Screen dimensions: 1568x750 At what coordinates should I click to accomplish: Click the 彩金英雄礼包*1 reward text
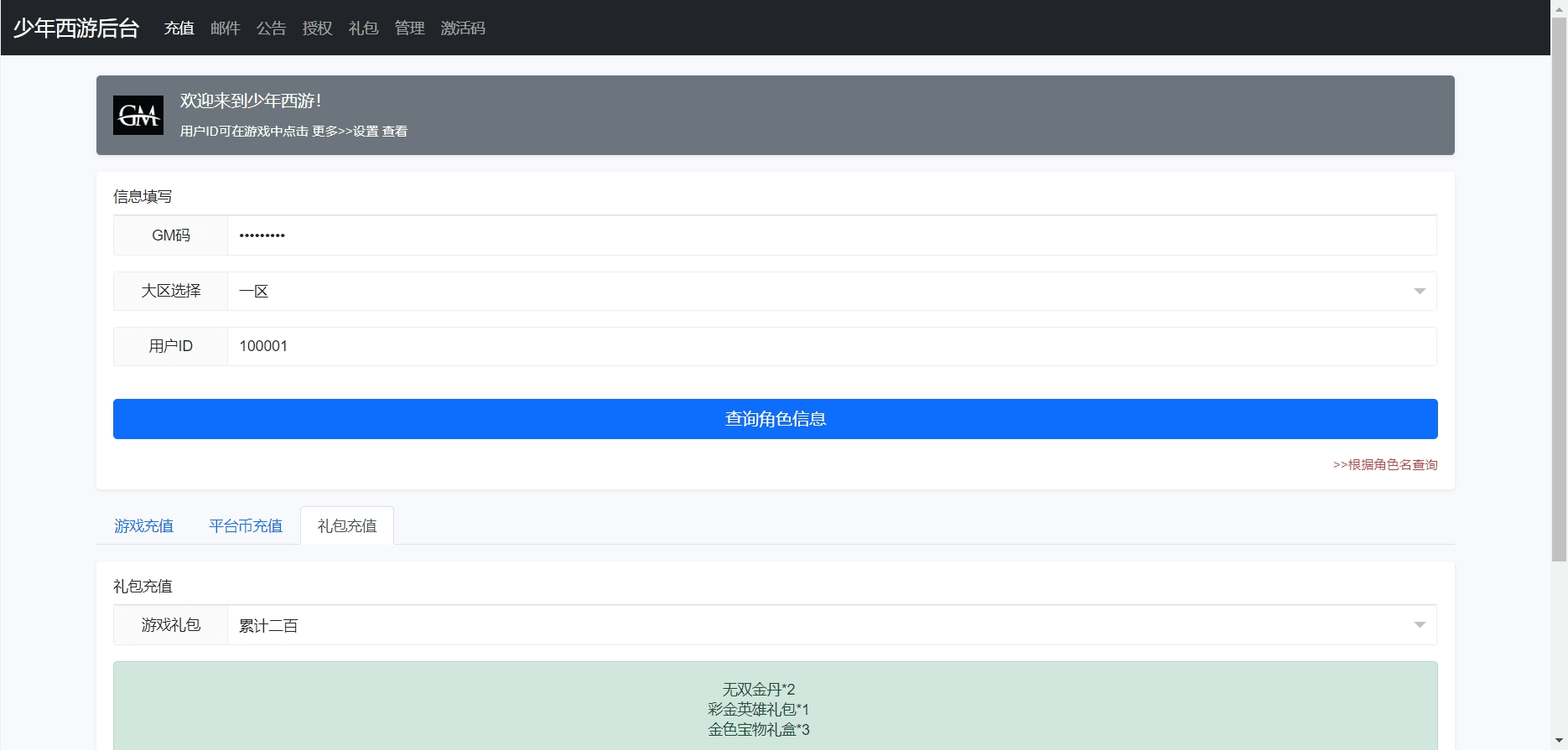click(759, 710)
